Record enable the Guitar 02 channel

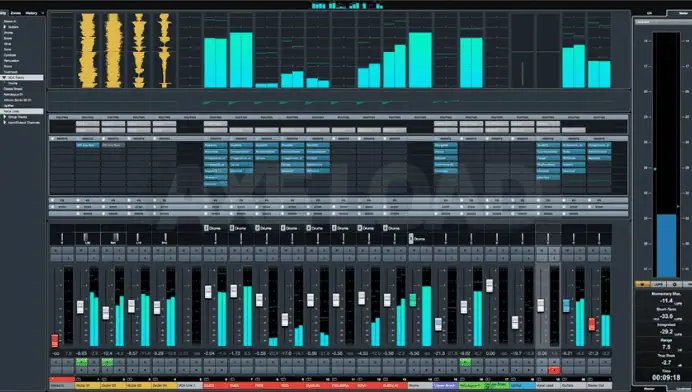tap(119, 370)
